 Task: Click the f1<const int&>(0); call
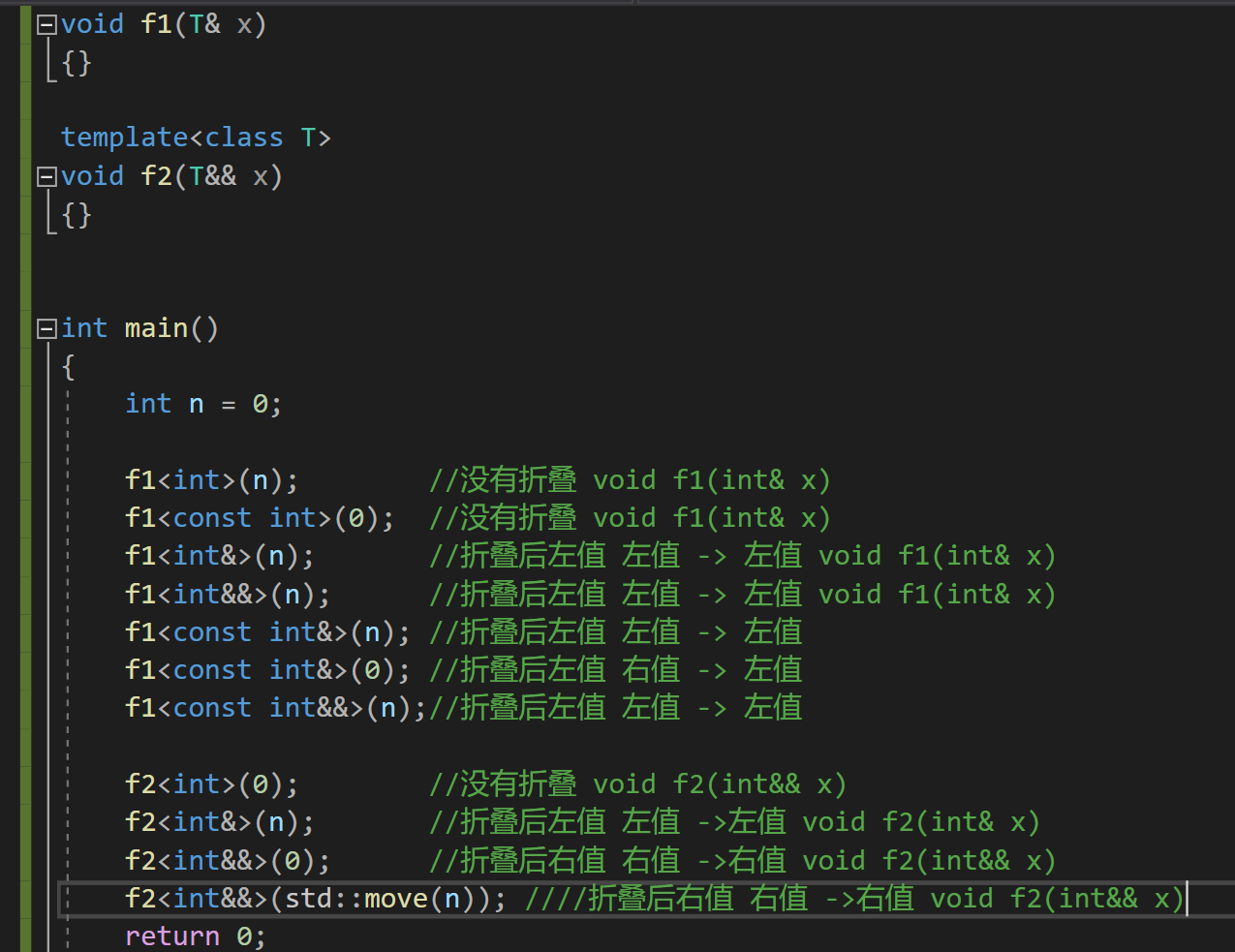(x=267, y=670)
